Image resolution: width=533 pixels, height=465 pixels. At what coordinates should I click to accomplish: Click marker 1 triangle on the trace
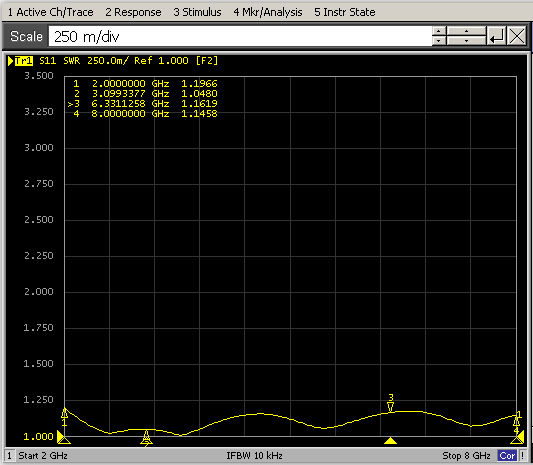coord(65,413)
